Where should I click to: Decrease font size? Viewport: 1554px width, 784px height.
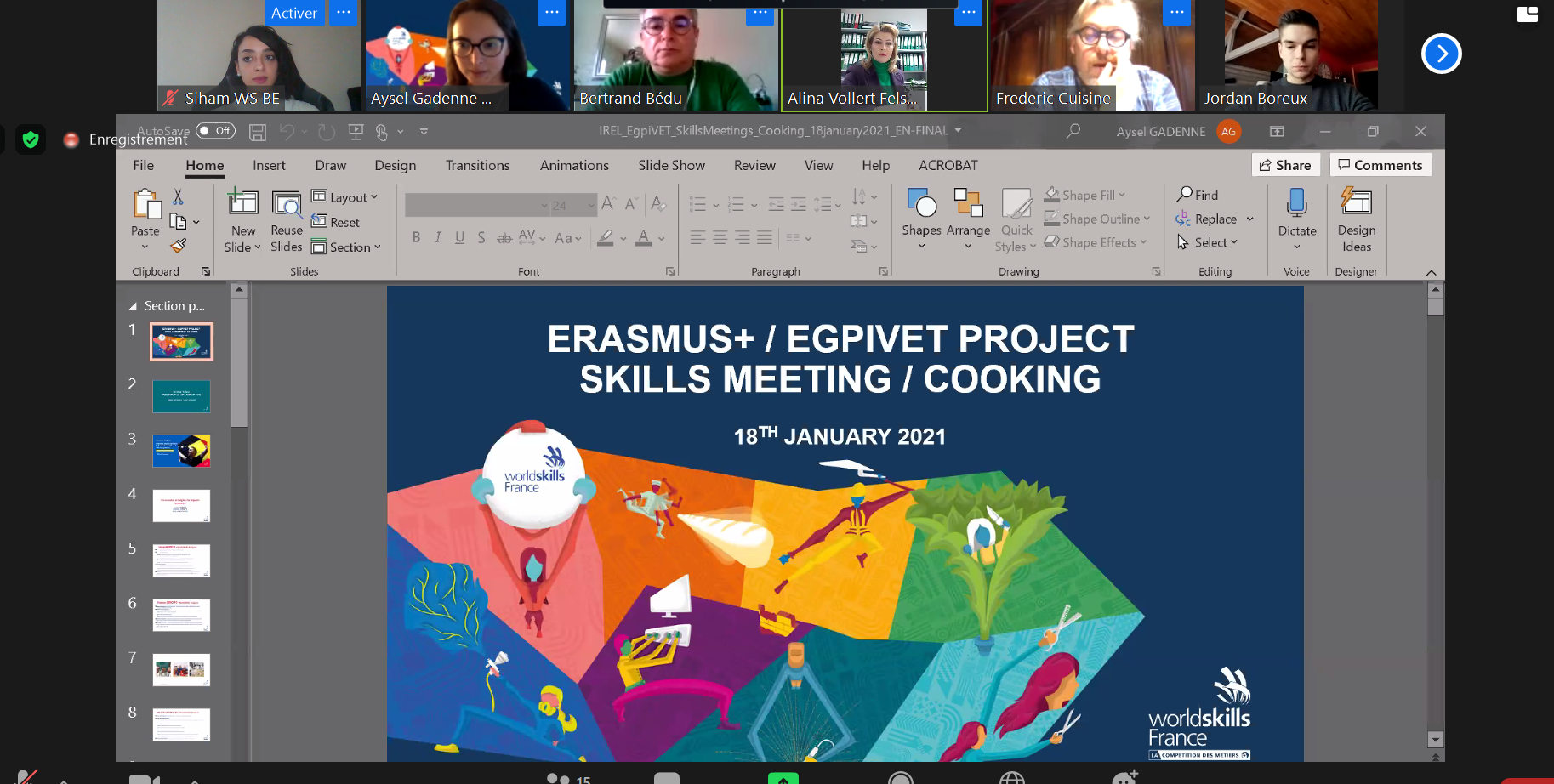pyautogui.click(x=631, y=204)
